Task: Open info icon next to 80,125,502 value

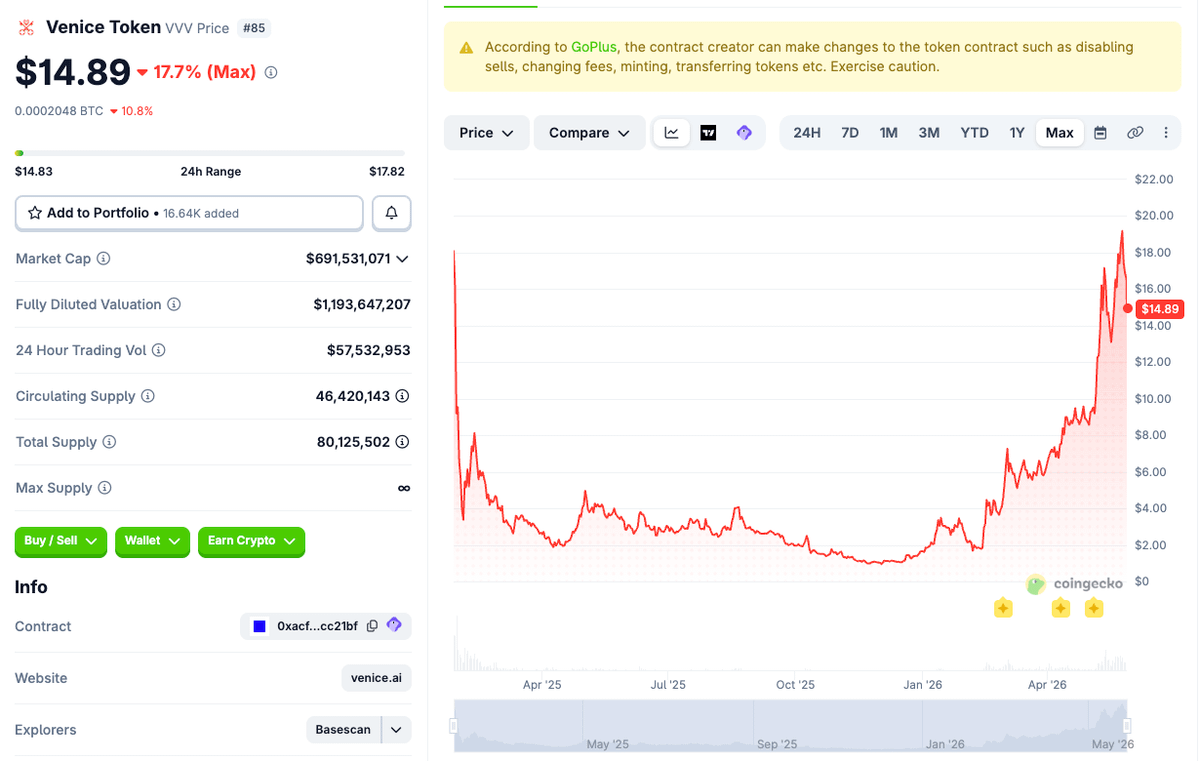Action: tap(403, 442)
